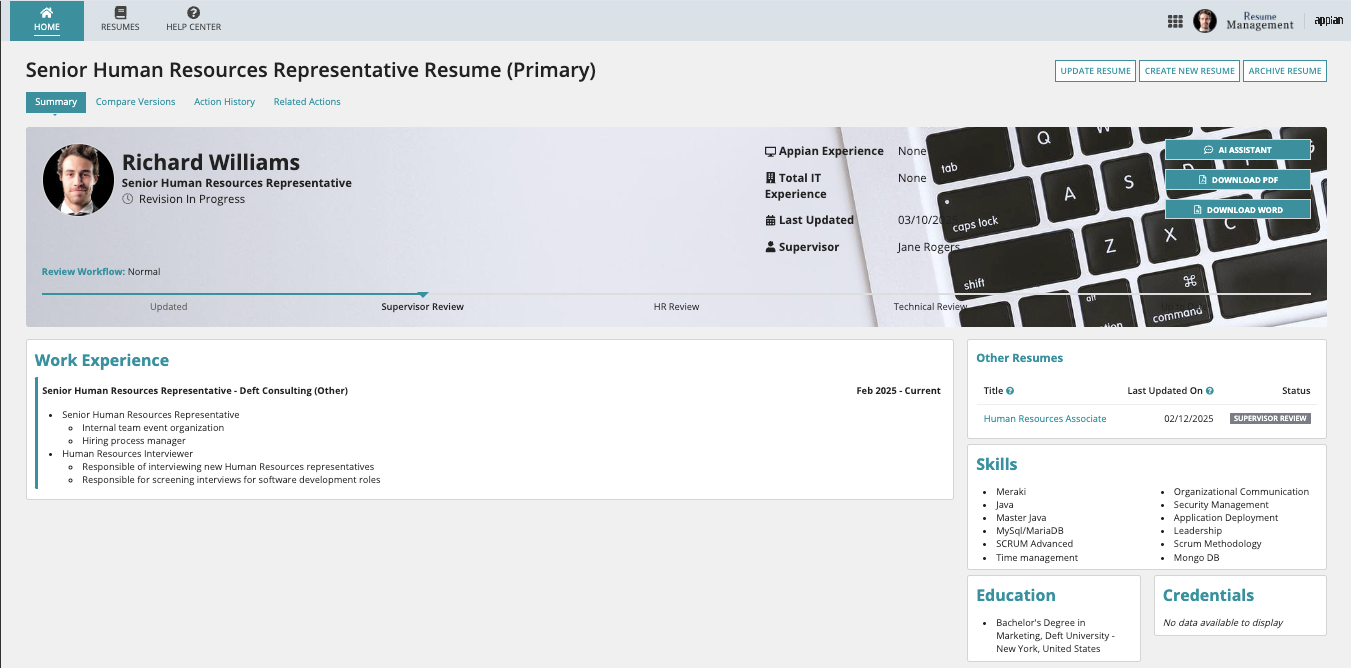
Task: Click the Leadership skill
Action: click(x=1198, y=531)
